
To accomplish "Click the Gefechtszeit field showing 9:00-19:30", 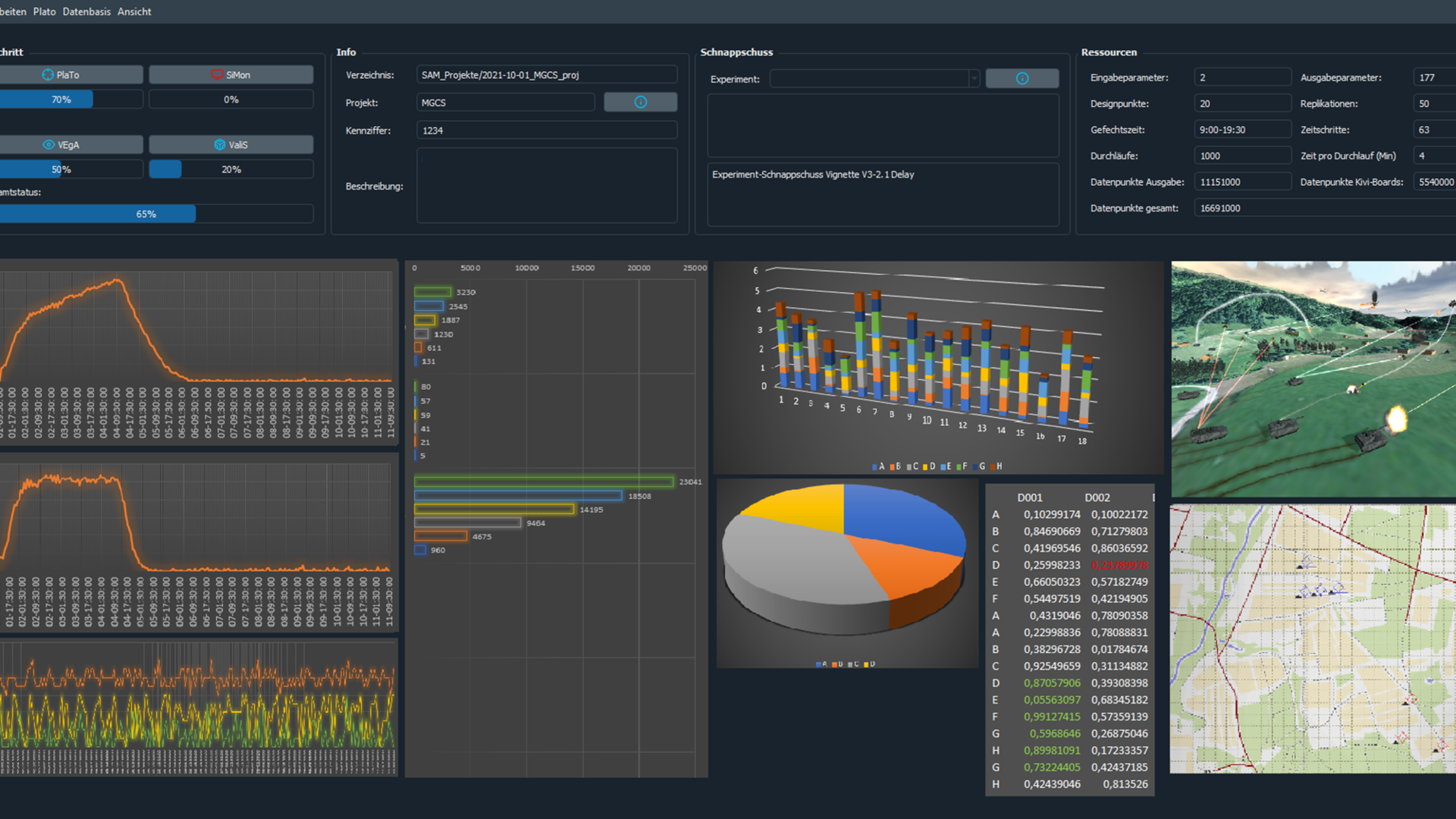I will coord(1242,130).
